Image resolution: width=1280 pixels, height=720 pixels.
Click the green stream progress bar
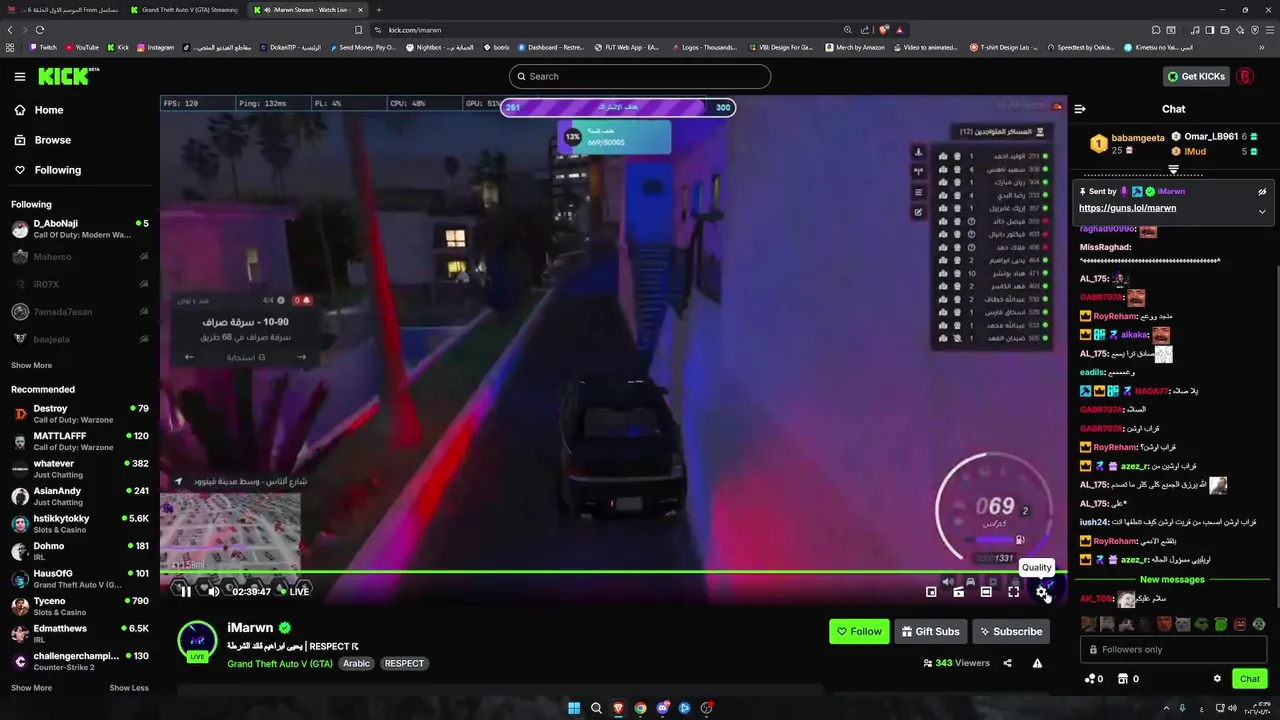coord(612,572)
